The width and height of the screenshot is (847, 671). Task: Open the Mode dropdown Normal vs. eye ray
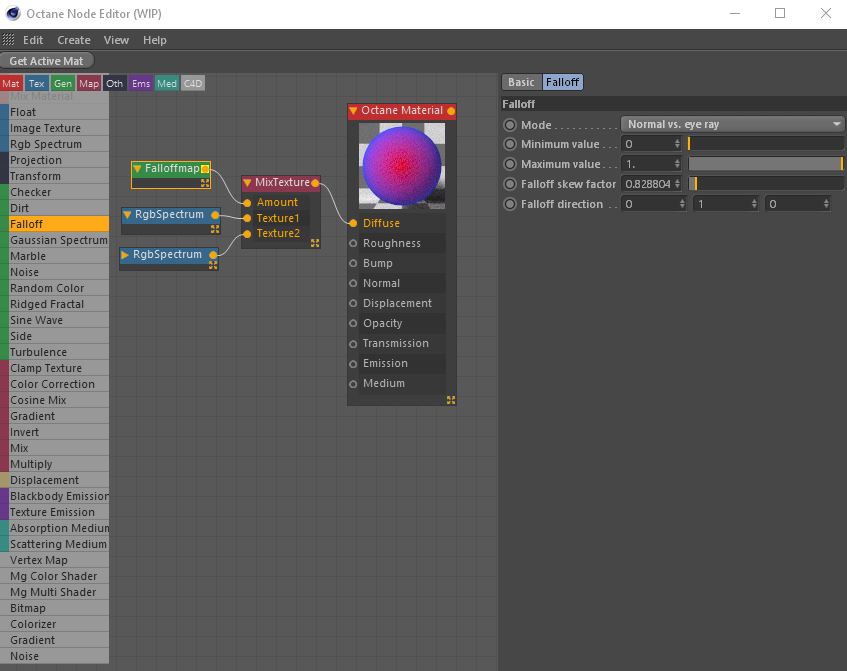coord(734,124)
